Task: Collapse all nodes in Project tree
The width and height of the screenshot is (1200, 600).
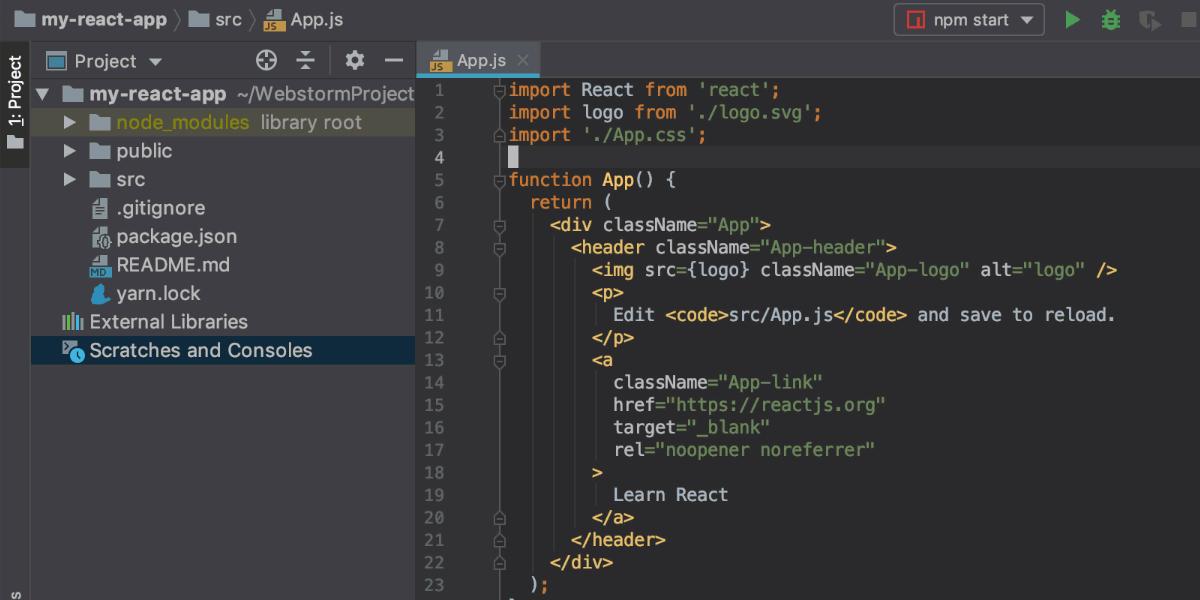Action: point(306,60)
